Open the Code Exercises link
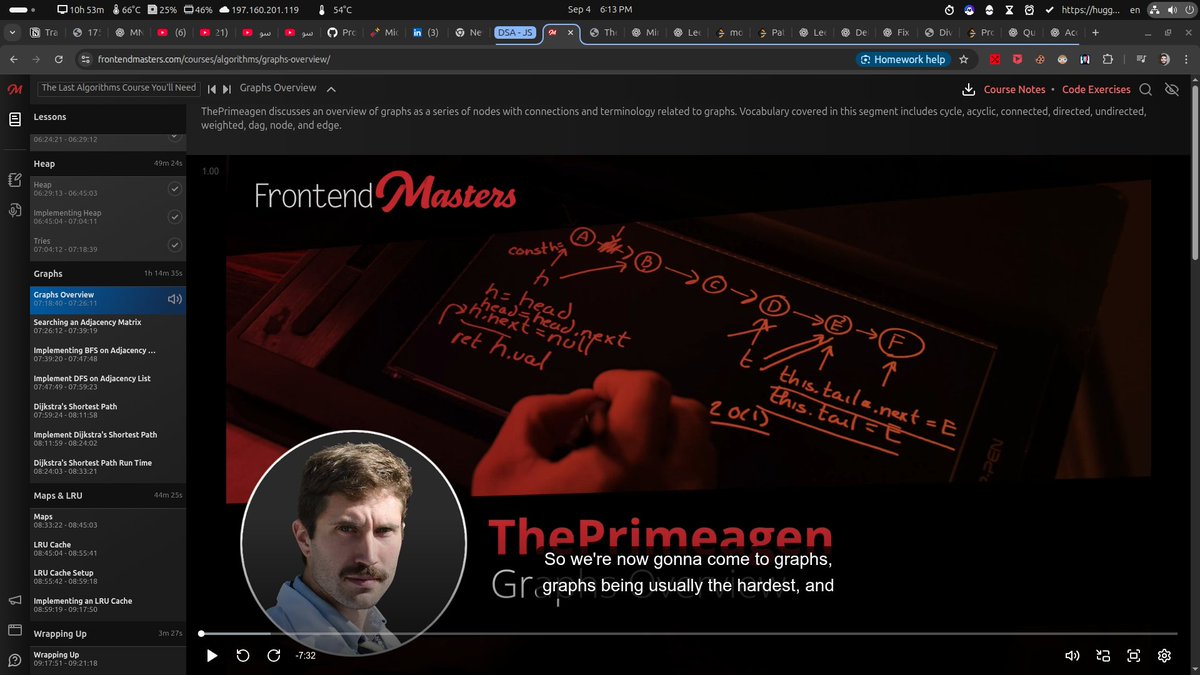 (1096, 89)
